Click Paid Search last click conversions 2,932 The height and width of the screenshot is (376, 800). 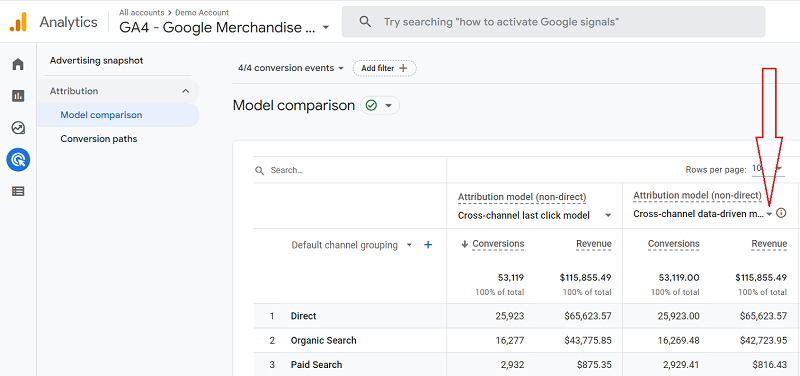(x=512, y=365)
